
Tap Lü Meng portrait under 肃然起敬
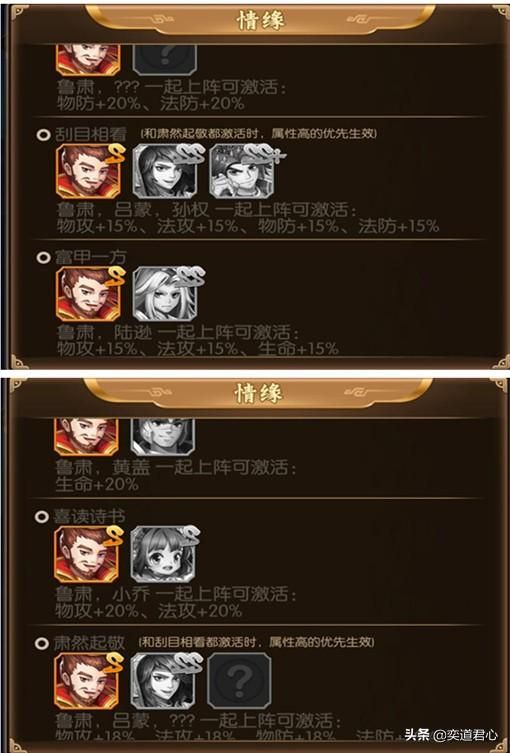(x=163, y=681)
